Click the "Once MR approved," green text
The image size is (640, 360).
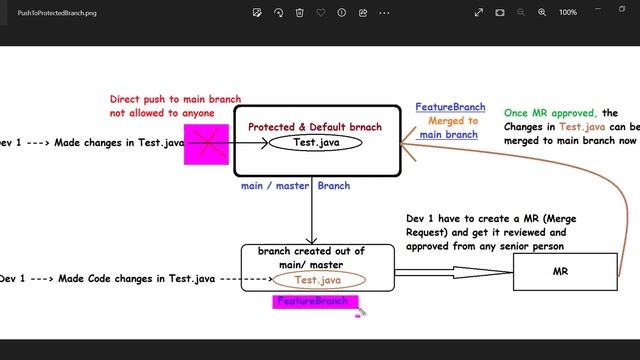click(550, 113)
